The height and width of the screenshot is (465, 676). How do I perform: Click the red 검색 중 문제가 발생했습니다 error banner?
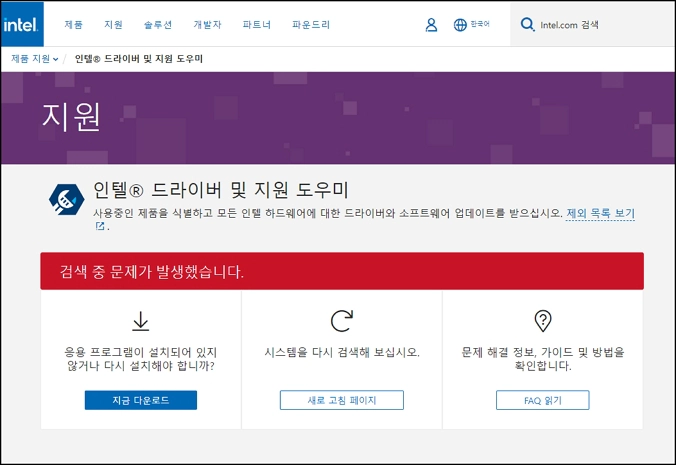(x=342, y=271)
